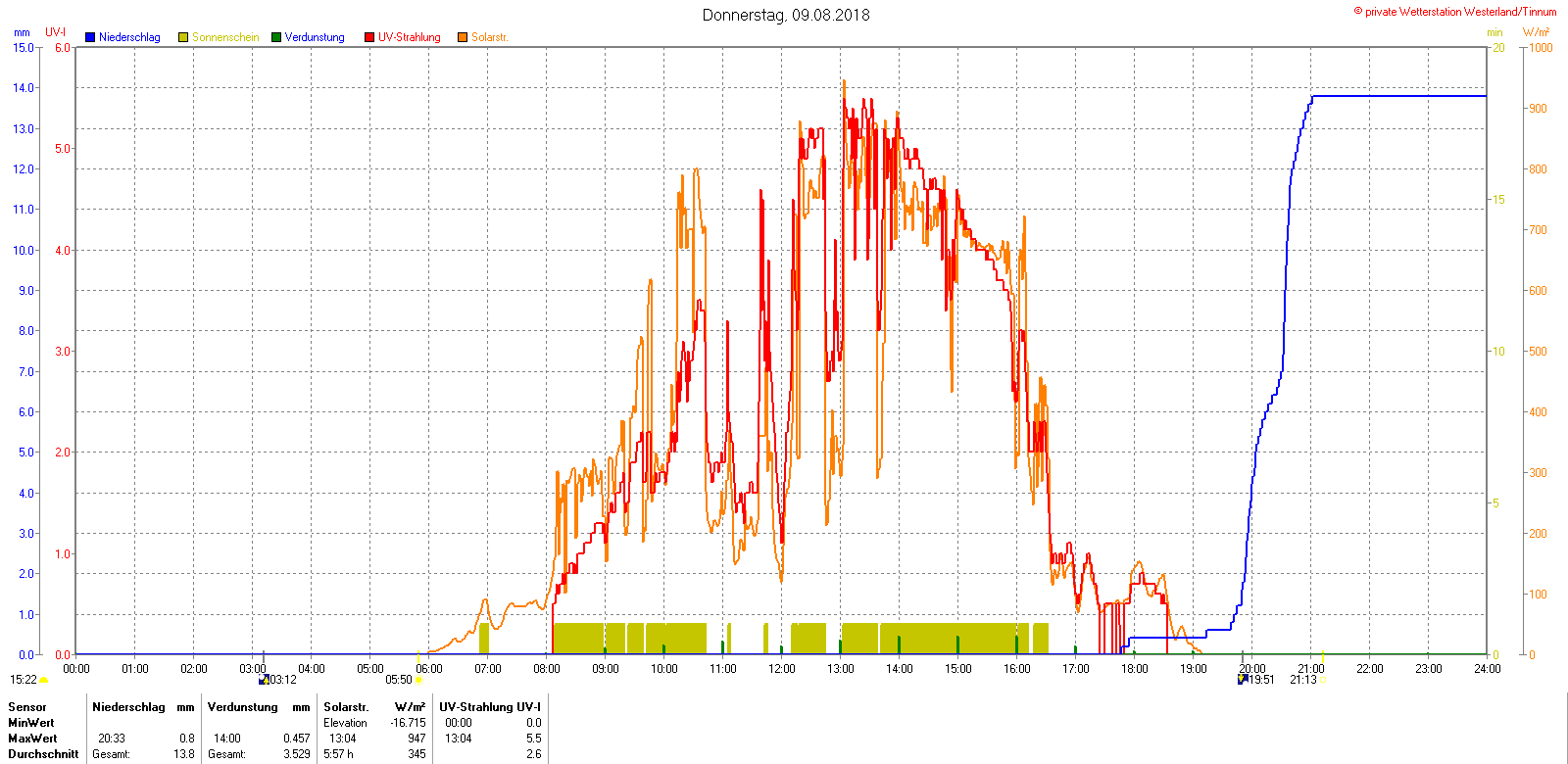1568x764 pixels.
Task: Click the Gesamt: label under Verdunstung
Action: (226, 754)
